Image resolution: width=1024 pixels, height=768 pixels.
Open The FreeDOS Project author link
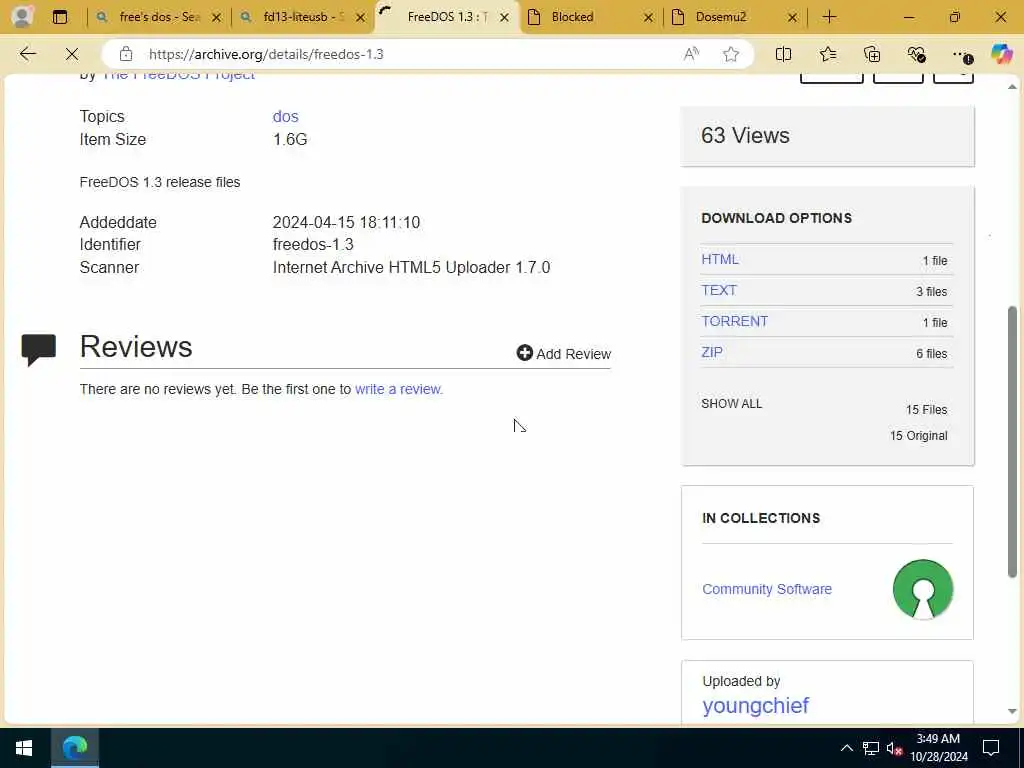(x=178, y=77)
